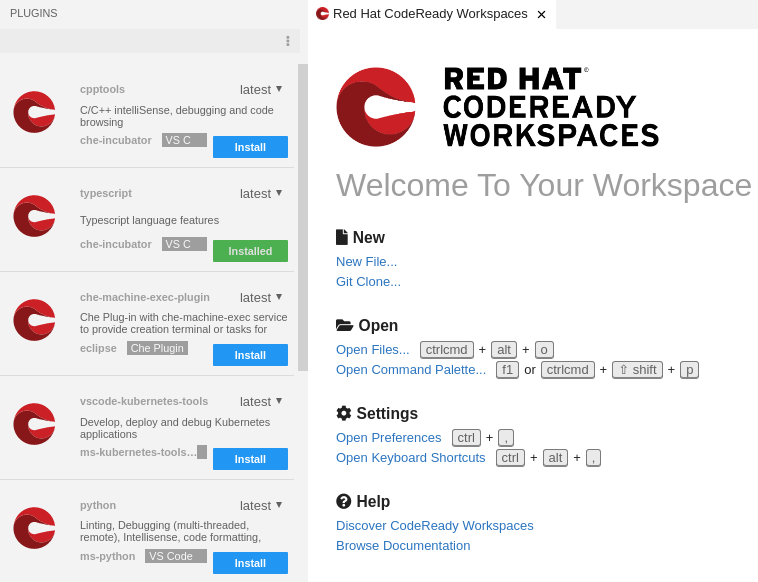This screenshot has width=758, height=582.
Task: Click the python plugin name
Action: click(98, 505)
